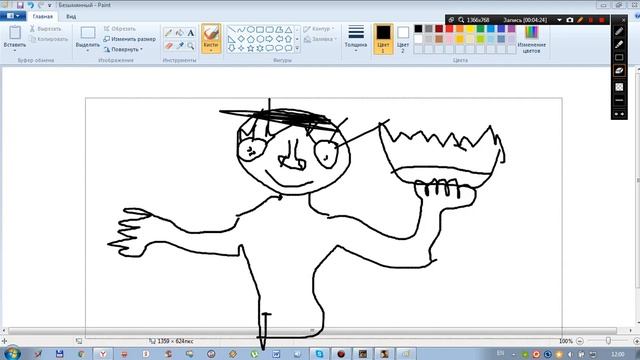Adjust the zoom slider in status bar
The width and height of the screenshot is (640, 360).
608,341
